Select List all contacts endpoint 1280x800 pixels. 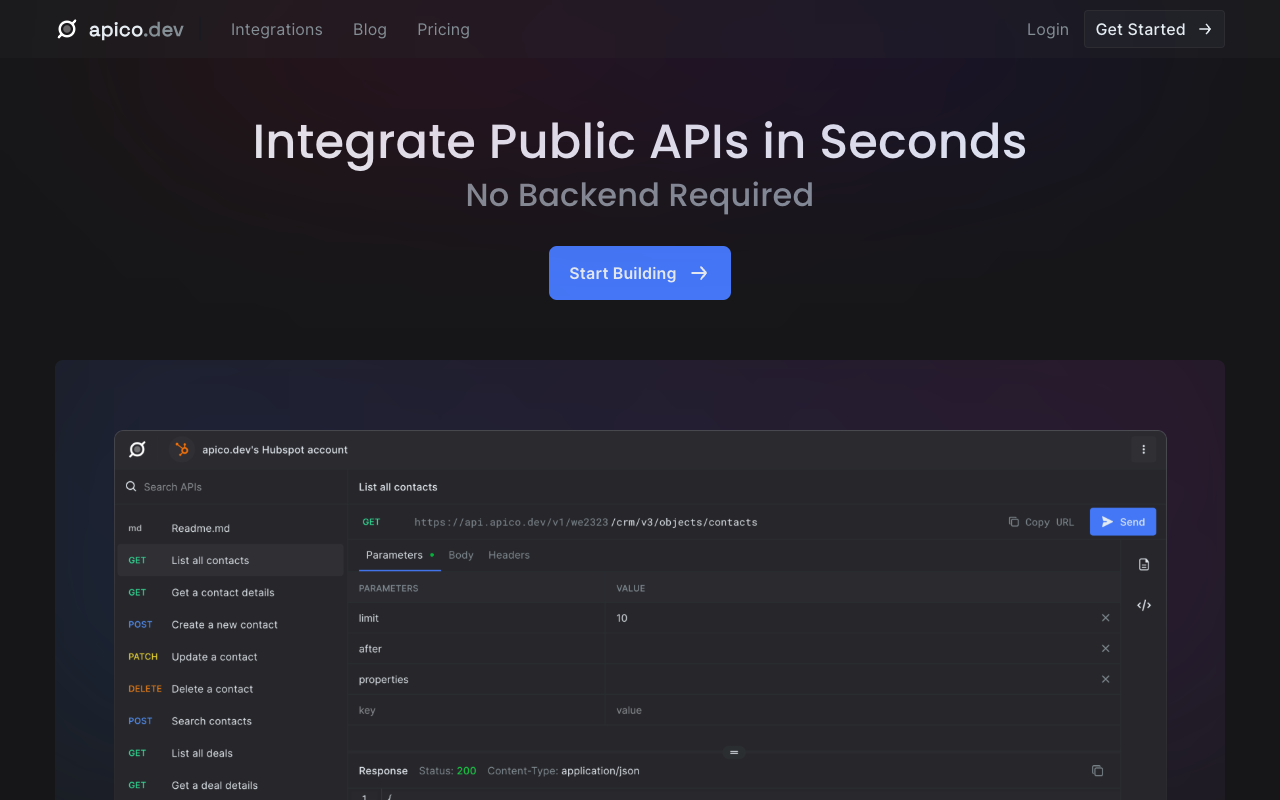[231, 560]
